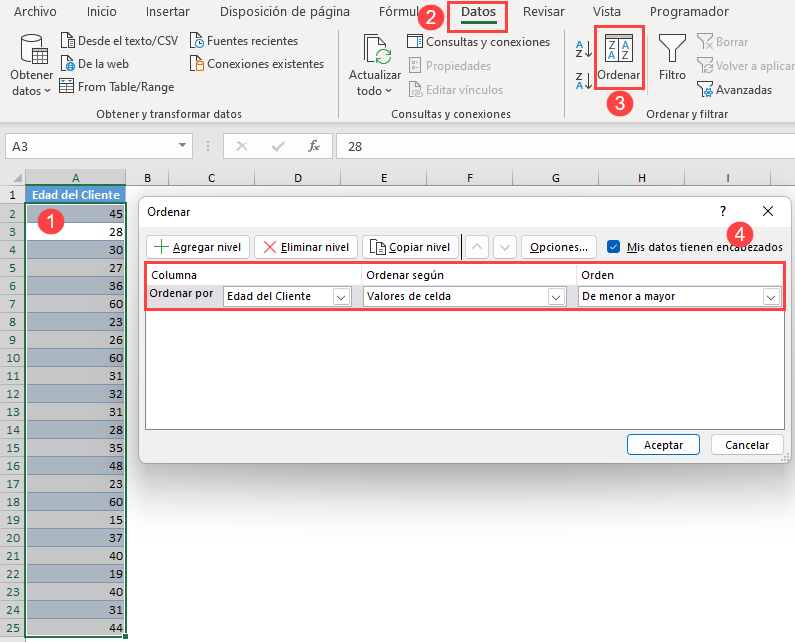Switch to Disposición de página tab
The height and width of the screenshot is (642, 795).
pos(284,12)
